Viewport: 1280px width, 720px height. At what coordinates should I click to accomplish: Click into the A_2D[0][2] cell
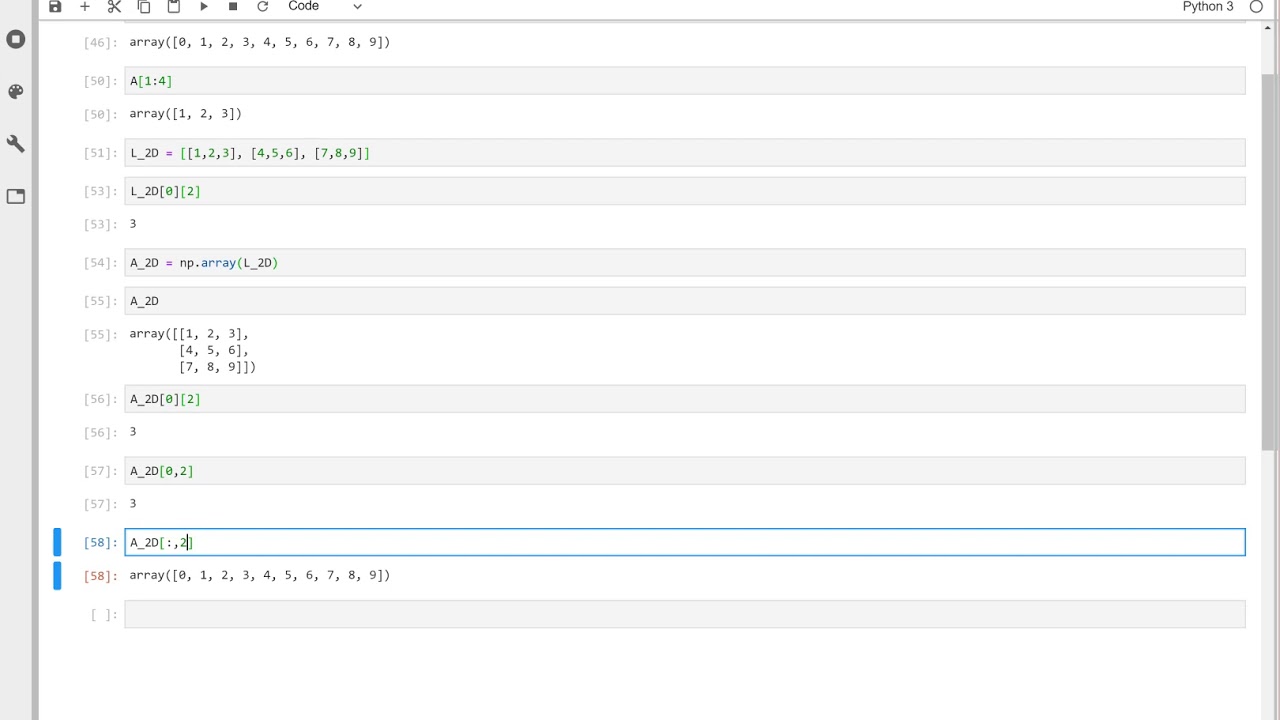tap(685, 399)
